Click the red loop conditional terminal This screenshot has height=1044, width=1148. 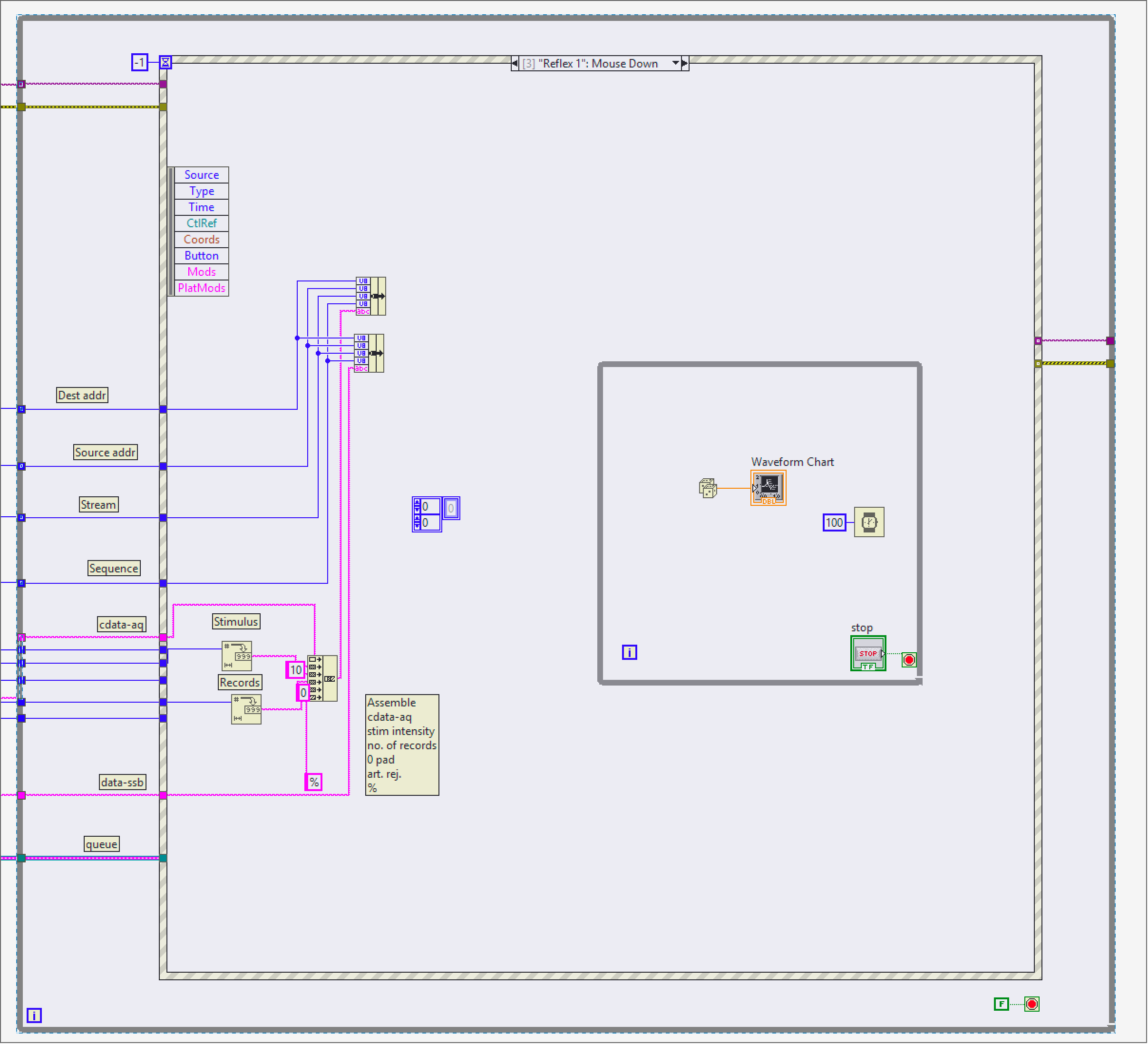[909, 660]
